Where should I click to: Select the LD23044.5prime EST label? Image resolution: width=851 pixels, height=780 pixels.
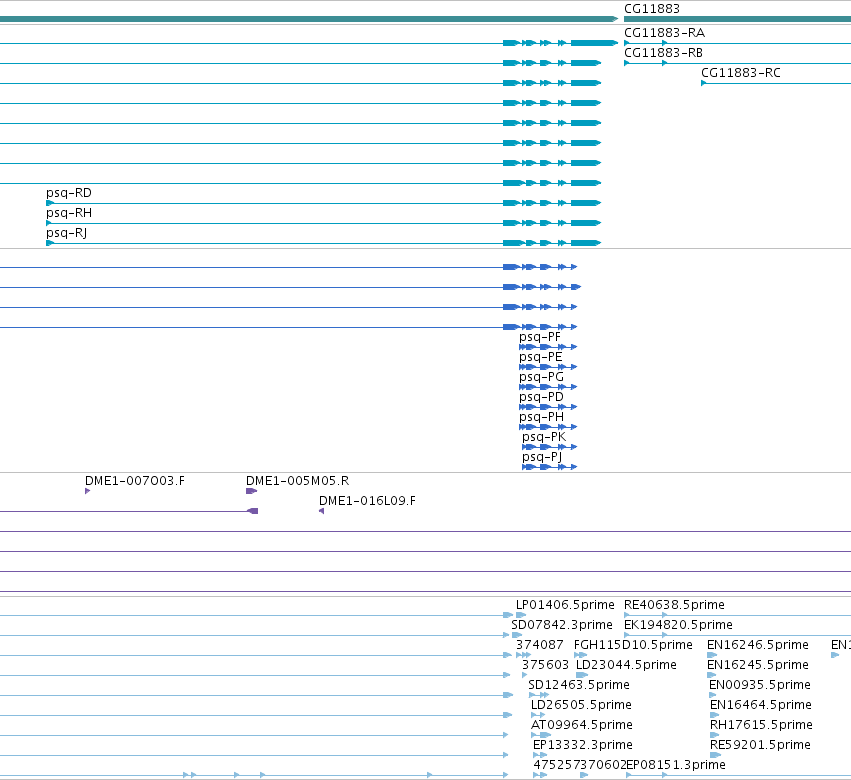tap(626, 665)
